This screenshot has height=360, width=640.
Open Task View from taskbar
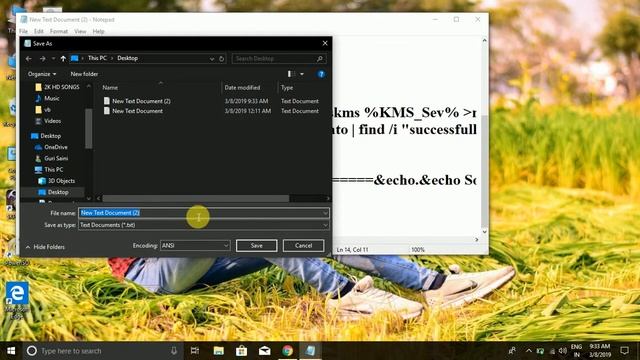[195, 351]
